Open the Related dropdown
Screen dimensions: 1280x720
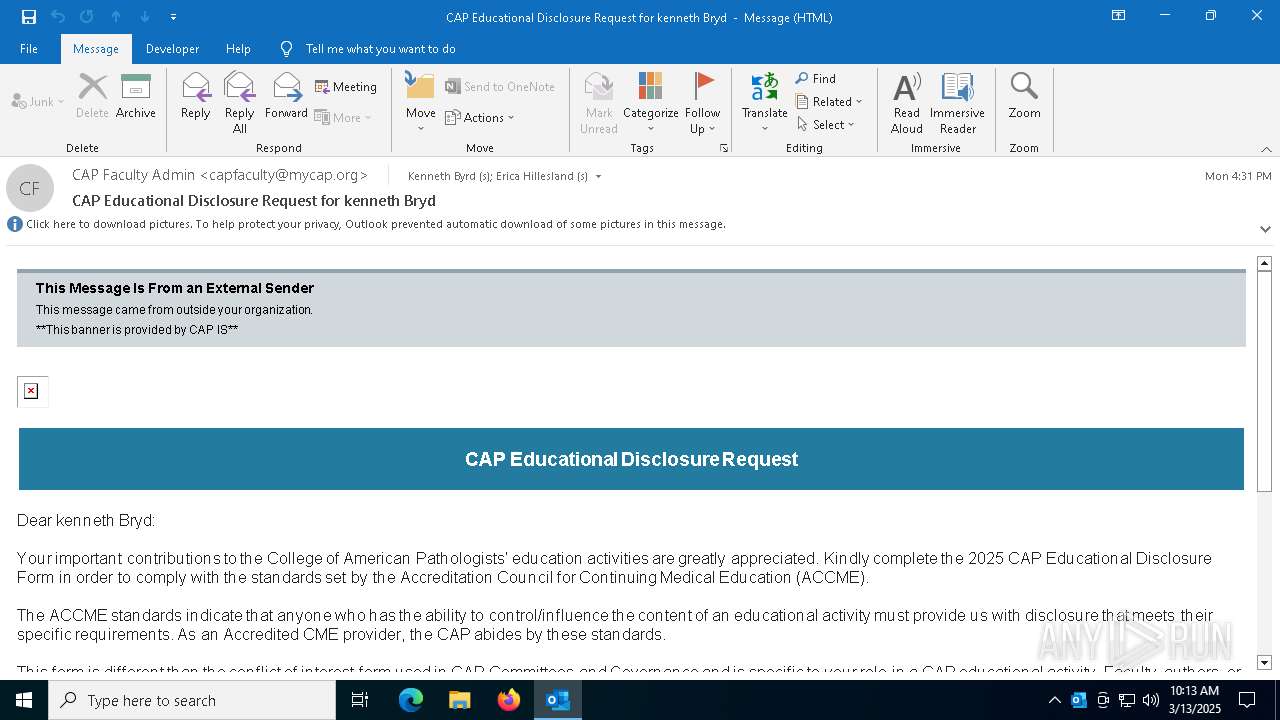tap(830, 101)
